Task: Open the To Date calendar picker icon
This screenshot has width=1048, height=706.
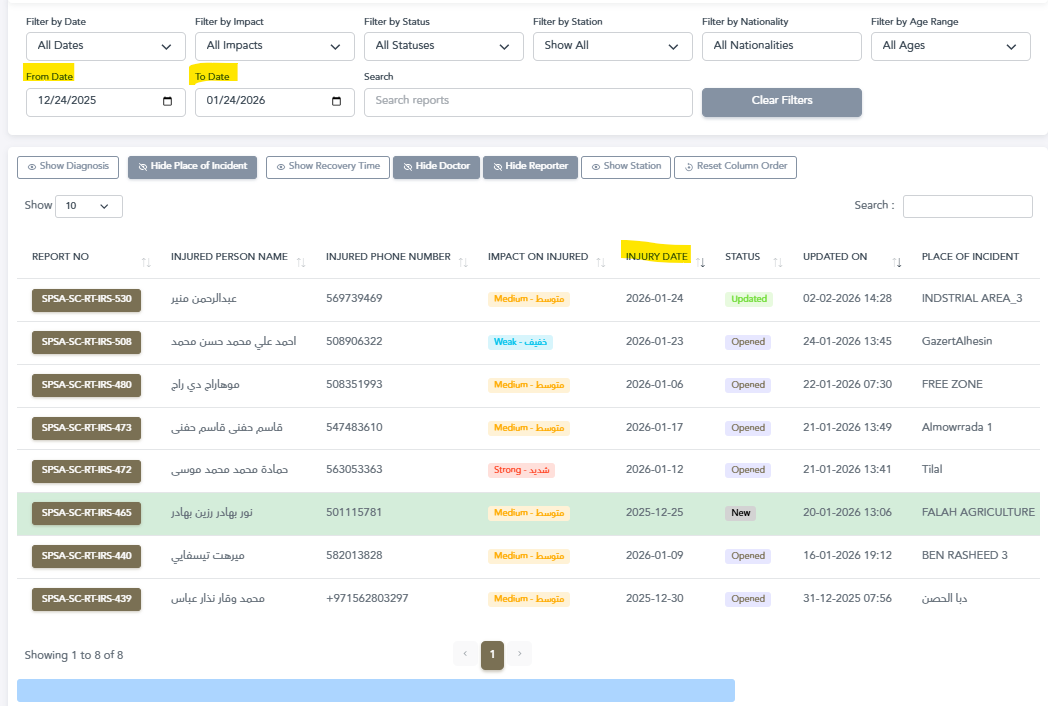Action: 336,101
